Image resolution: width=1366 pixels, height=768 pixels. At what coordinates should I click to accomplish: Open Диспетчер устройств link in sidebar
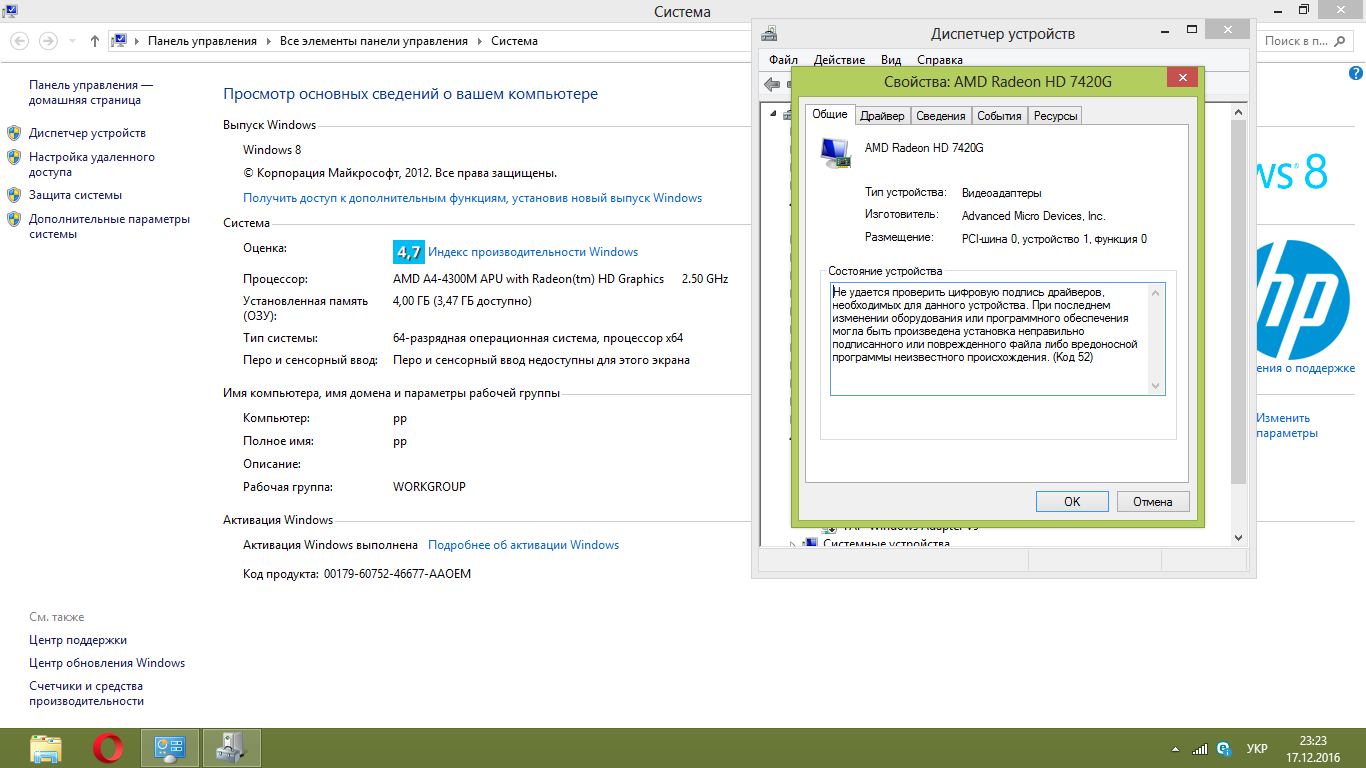coord(87,133)
